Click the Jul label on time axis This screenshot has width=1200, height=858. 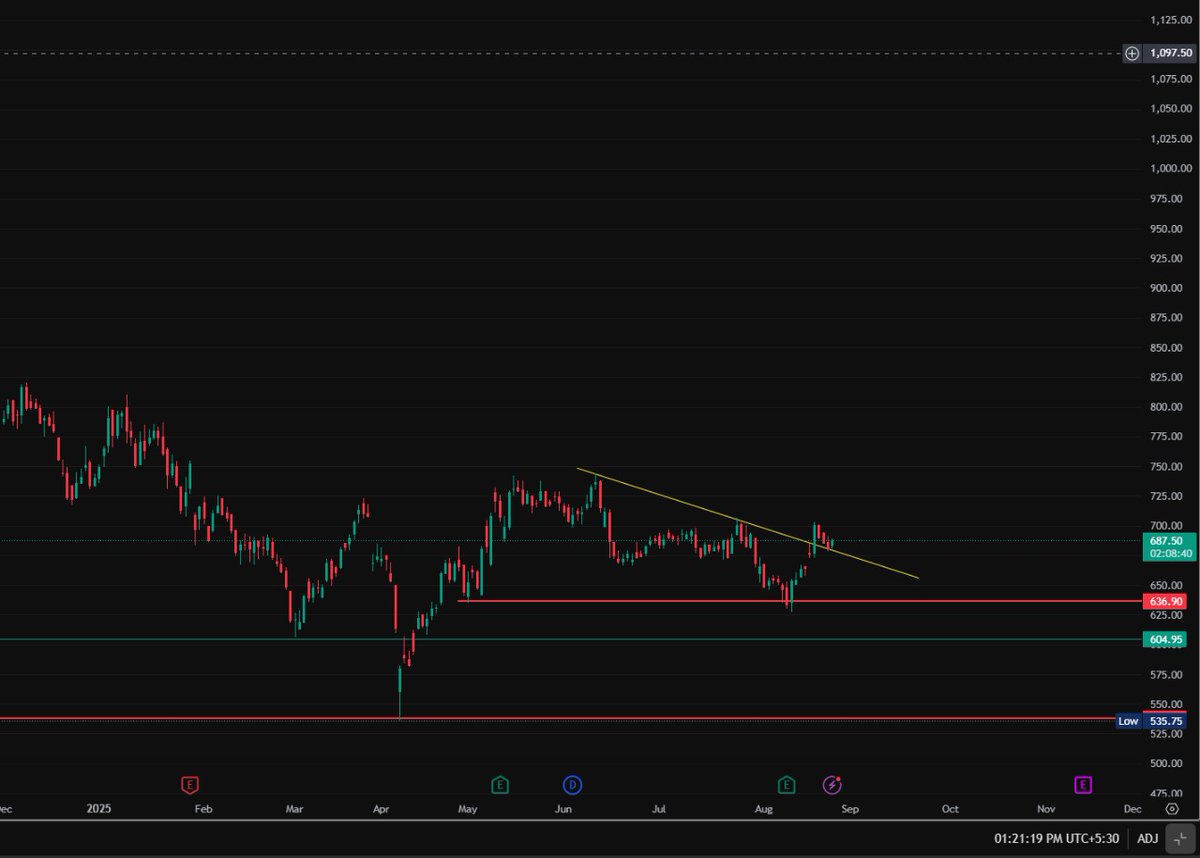coord(660,808)
